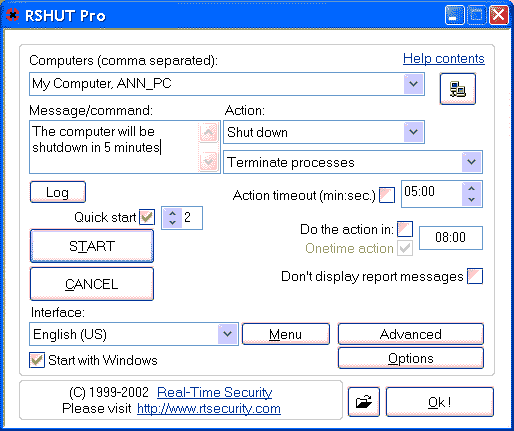Expand the Terminate processes dropdown

pos(471,162)
